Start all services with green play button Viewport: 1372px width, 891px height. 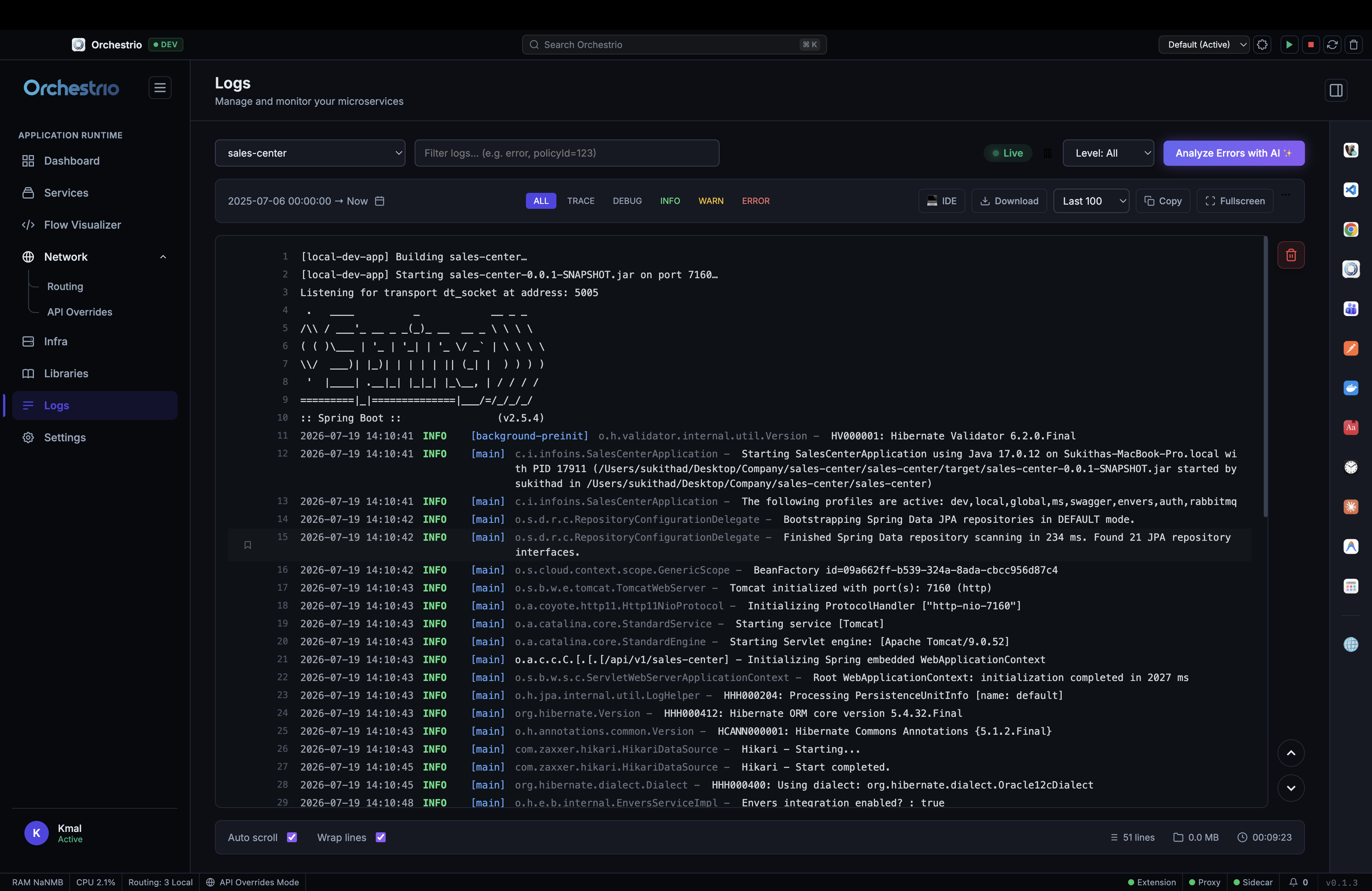tap(1289, 44)
